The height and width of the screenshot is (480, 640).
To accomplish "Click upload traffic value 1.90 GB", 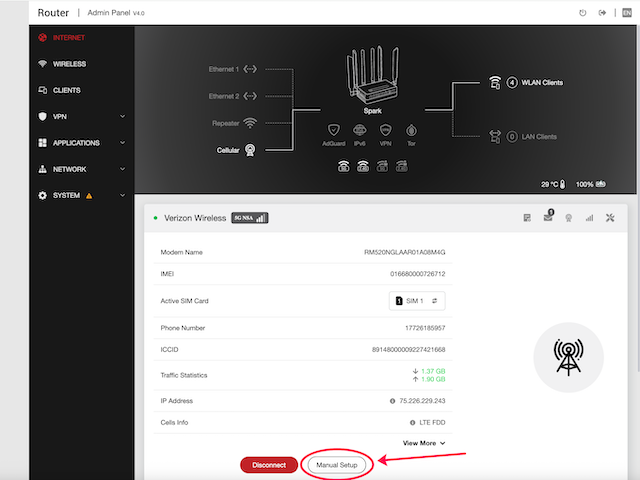I will point(433,379).
